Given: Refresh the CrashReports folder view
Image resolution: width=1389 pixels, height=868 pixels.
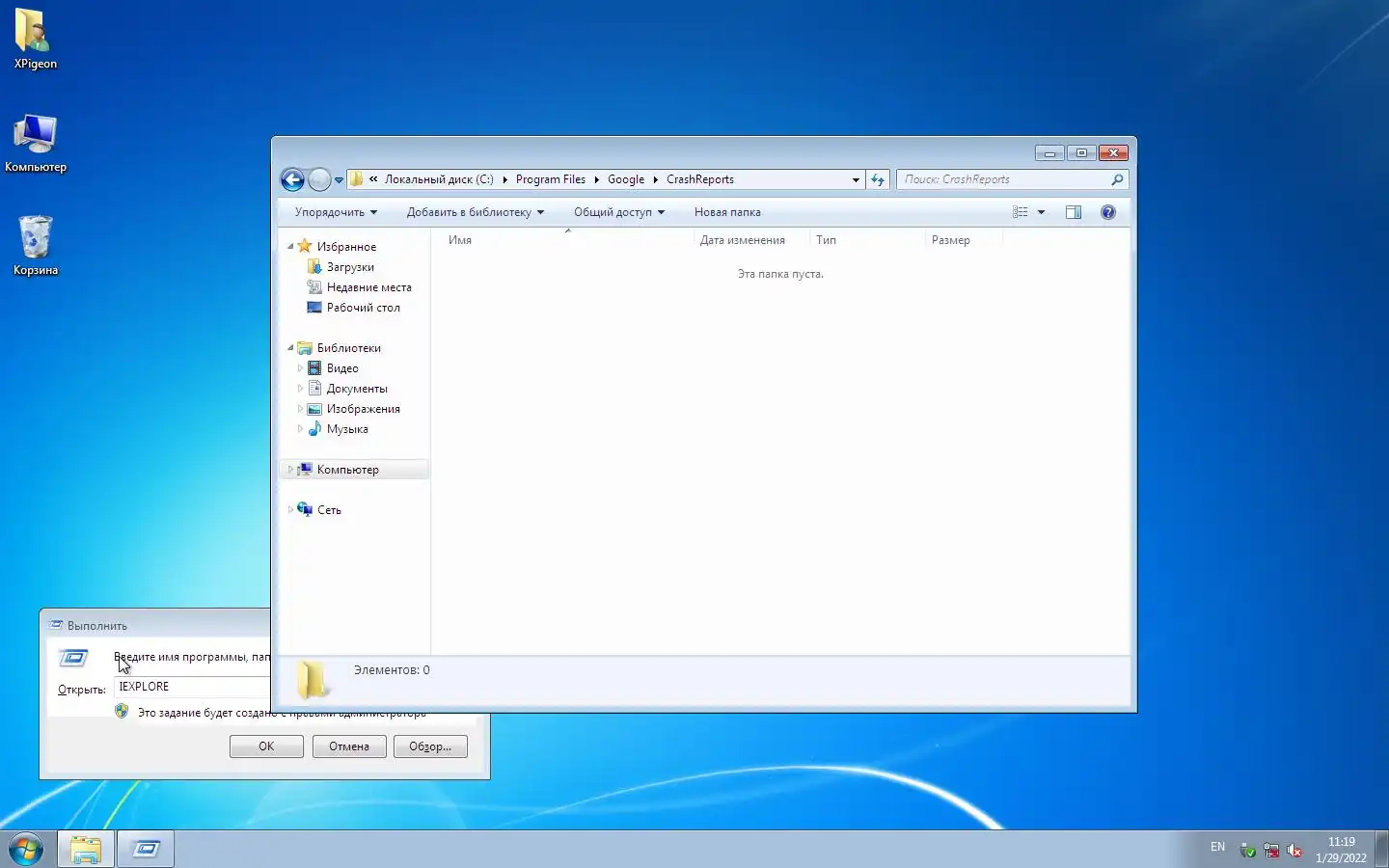Looking at the screenshot, I should click(x=878, y=179).
